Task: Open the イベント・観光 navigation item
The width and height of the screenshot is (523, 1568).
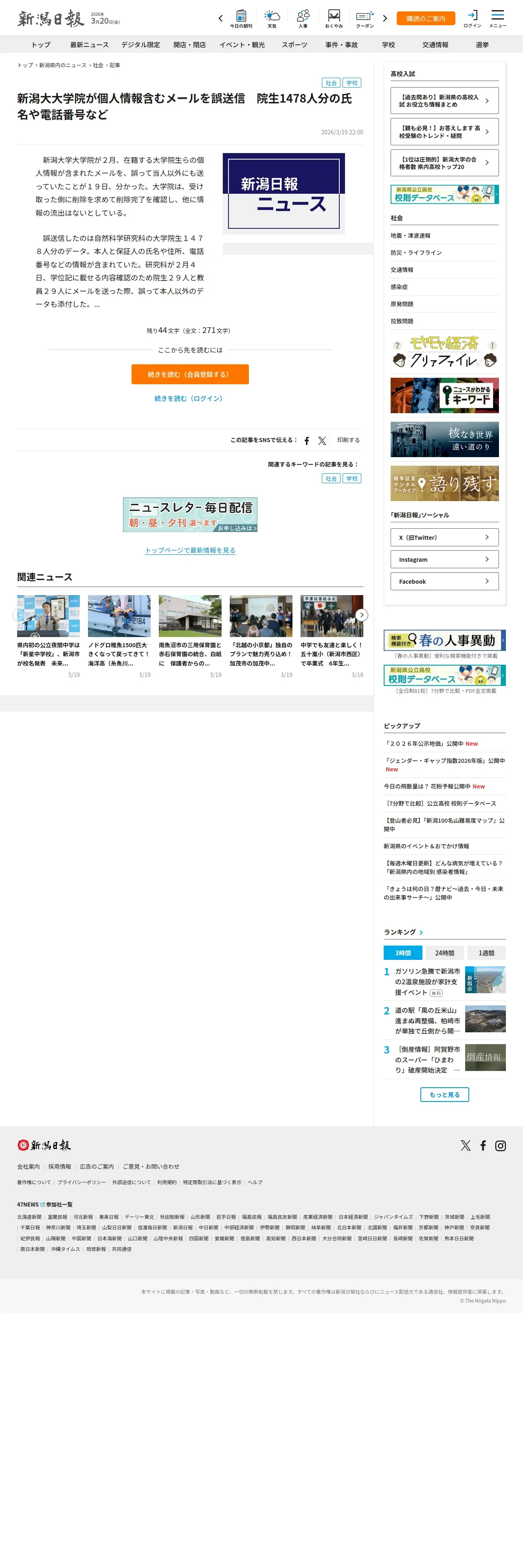Action: [242, 44]
